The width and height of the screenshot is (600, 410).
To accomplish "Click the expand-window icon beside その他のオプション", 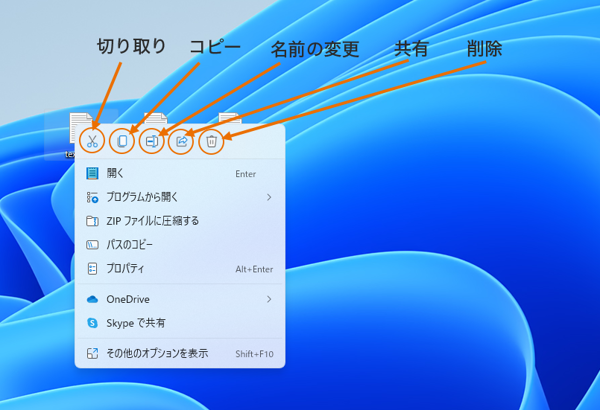I will (92, 353).
